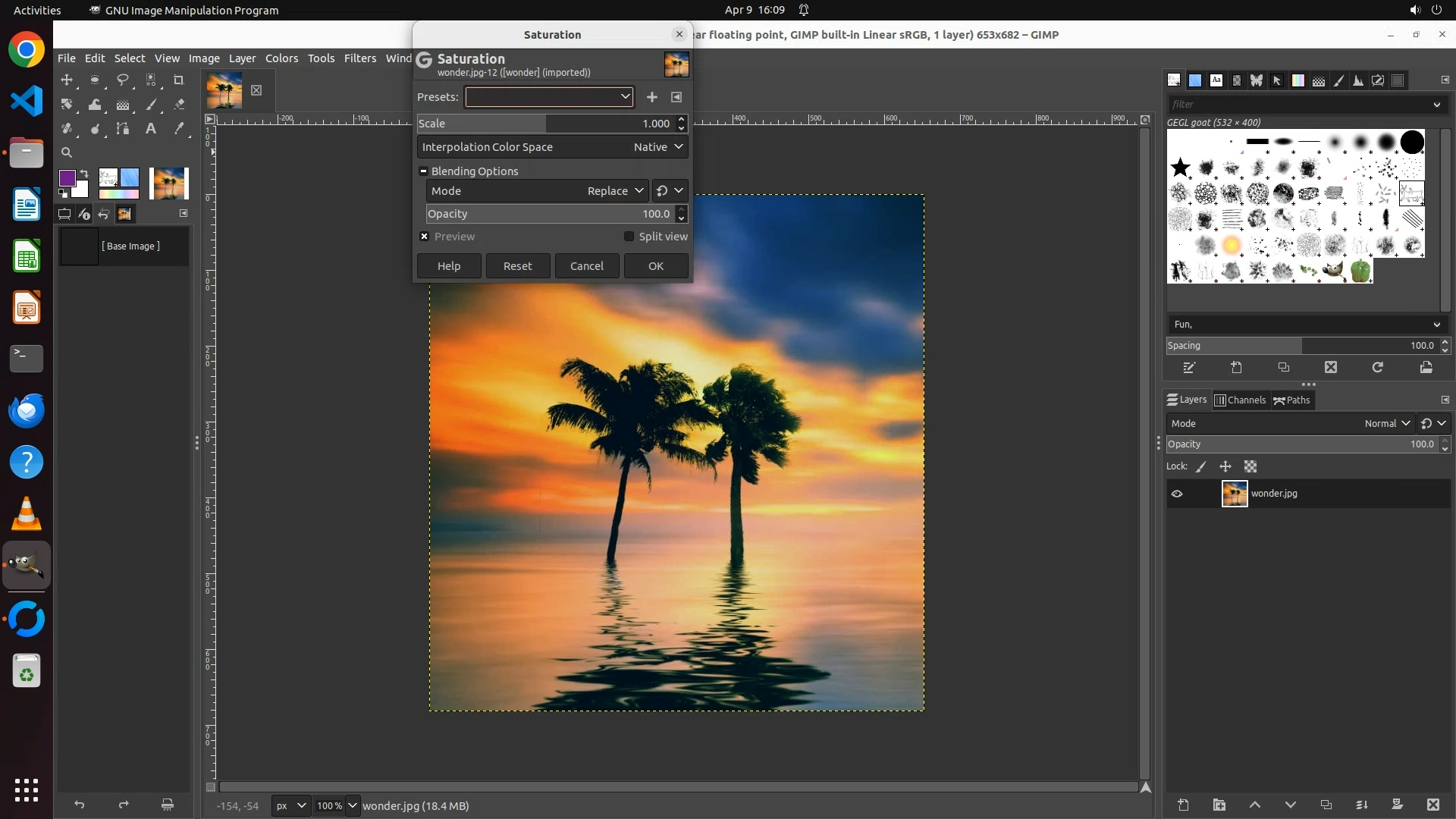
Task: Collapse the Blending Options section
Action: (x=424, y=171)
